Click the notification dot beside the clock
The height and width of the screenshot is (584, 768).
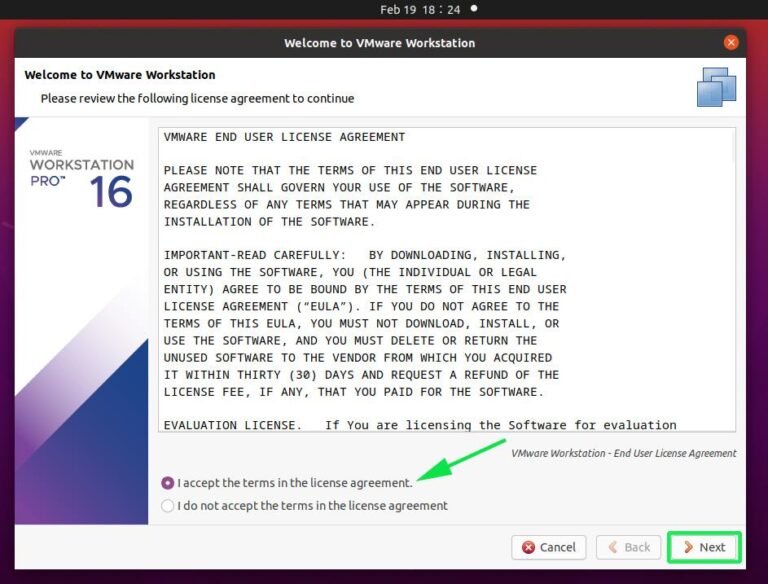coord(474,8)
